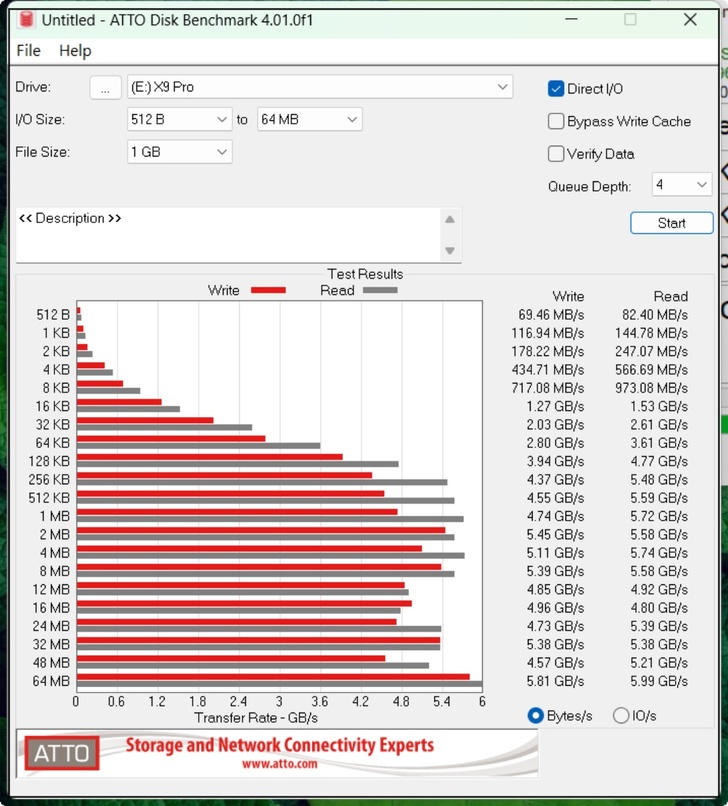Open the File menu
This screenshot has width=728, height=806.
[x=29, y=51]
